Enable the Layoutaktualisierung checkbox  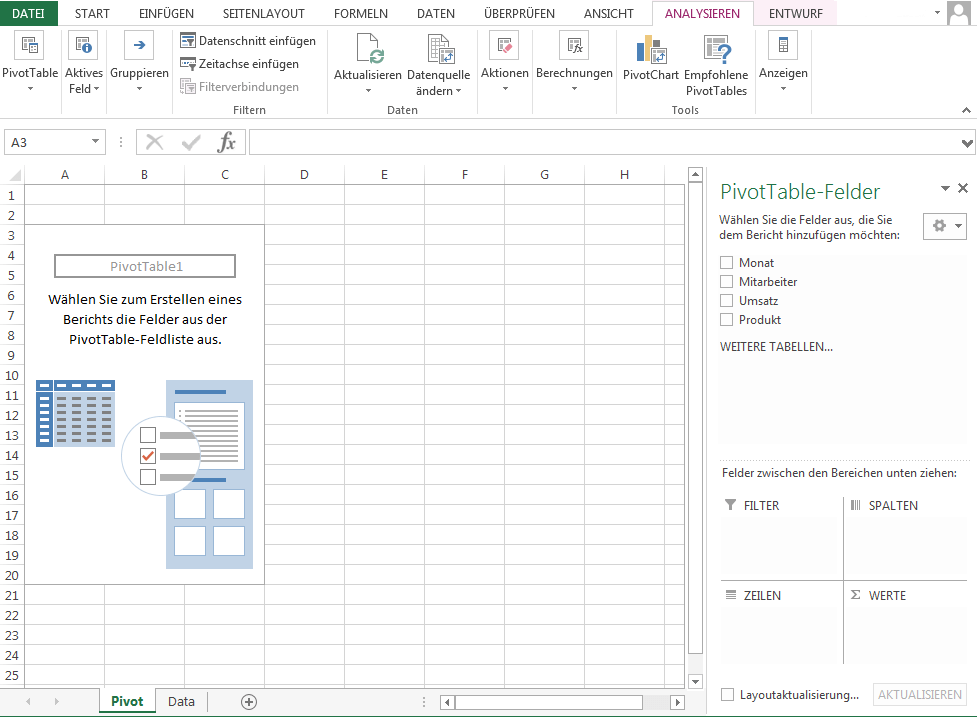point(727,695)
